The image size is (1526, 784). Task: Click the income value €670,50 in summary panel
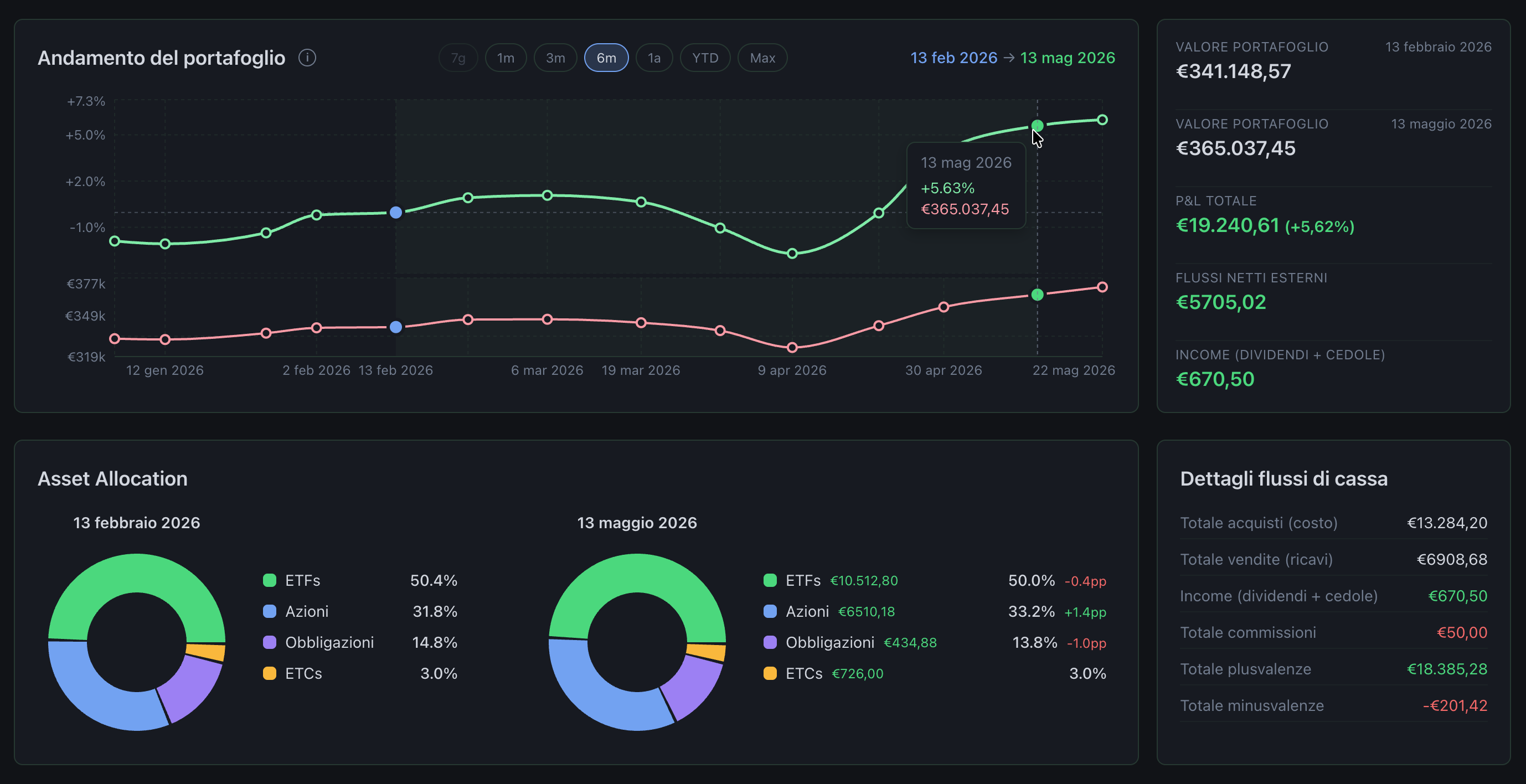1215,379
